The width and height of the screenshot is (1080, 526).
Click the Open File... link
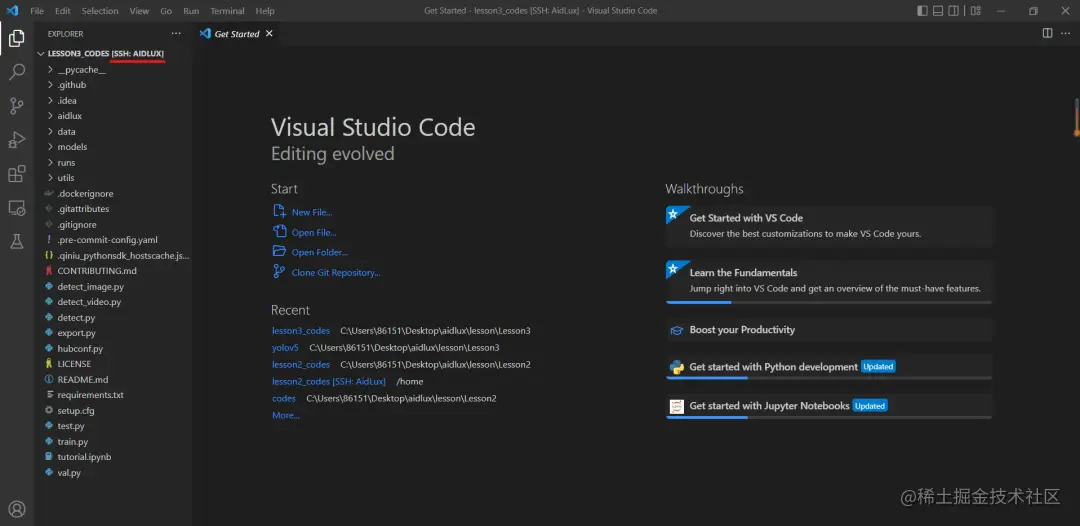pos(314,233)
